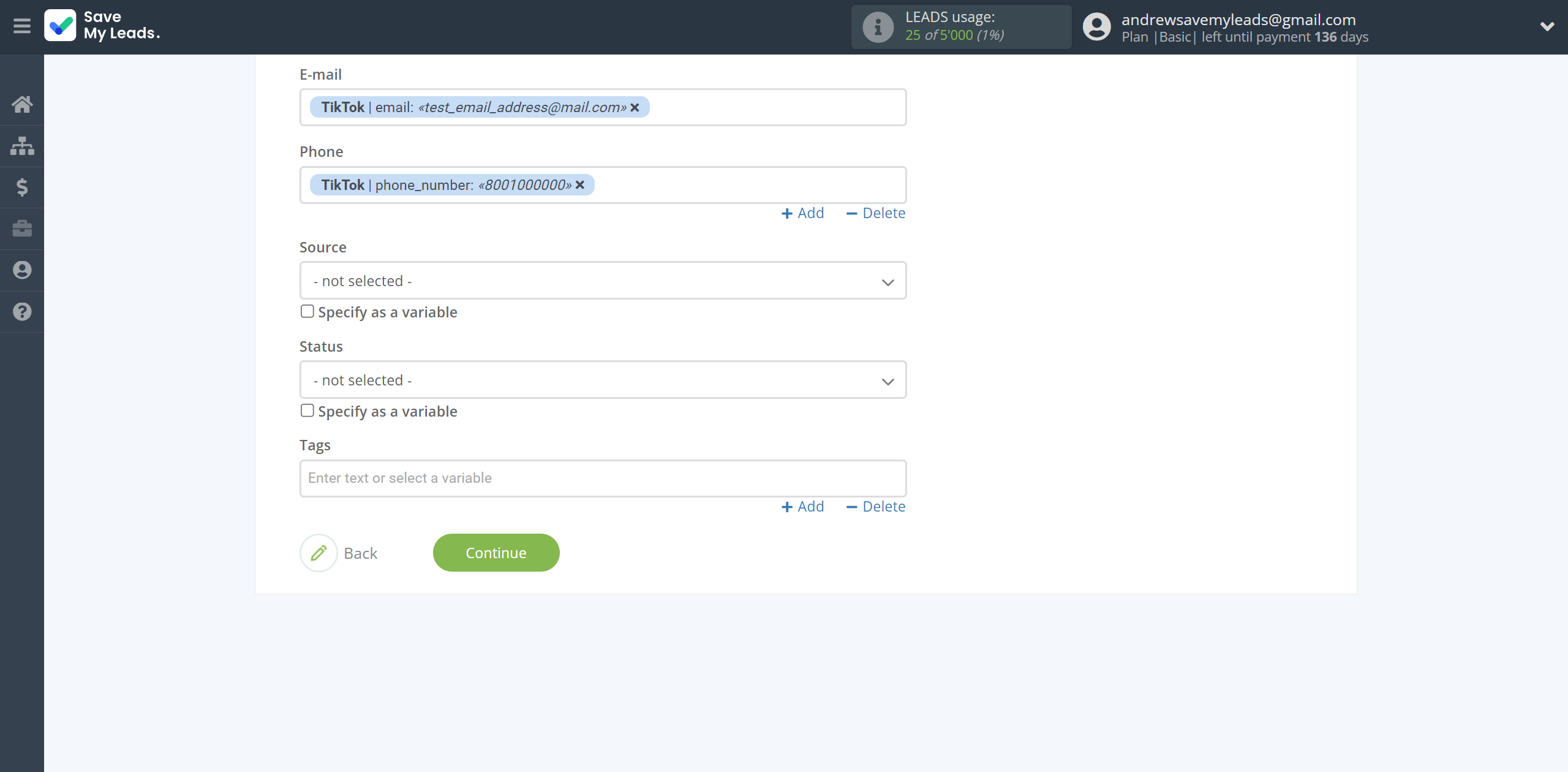Open the profile sidebar icon
1568x772 pixels.
[22, 270]
